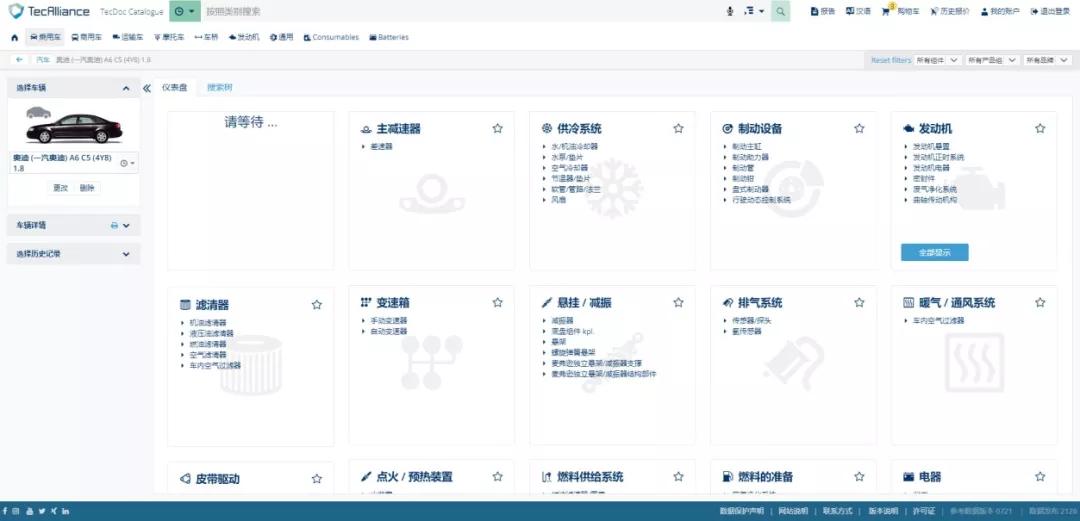Click the YouTube icon in the footer

coord(29,511)
